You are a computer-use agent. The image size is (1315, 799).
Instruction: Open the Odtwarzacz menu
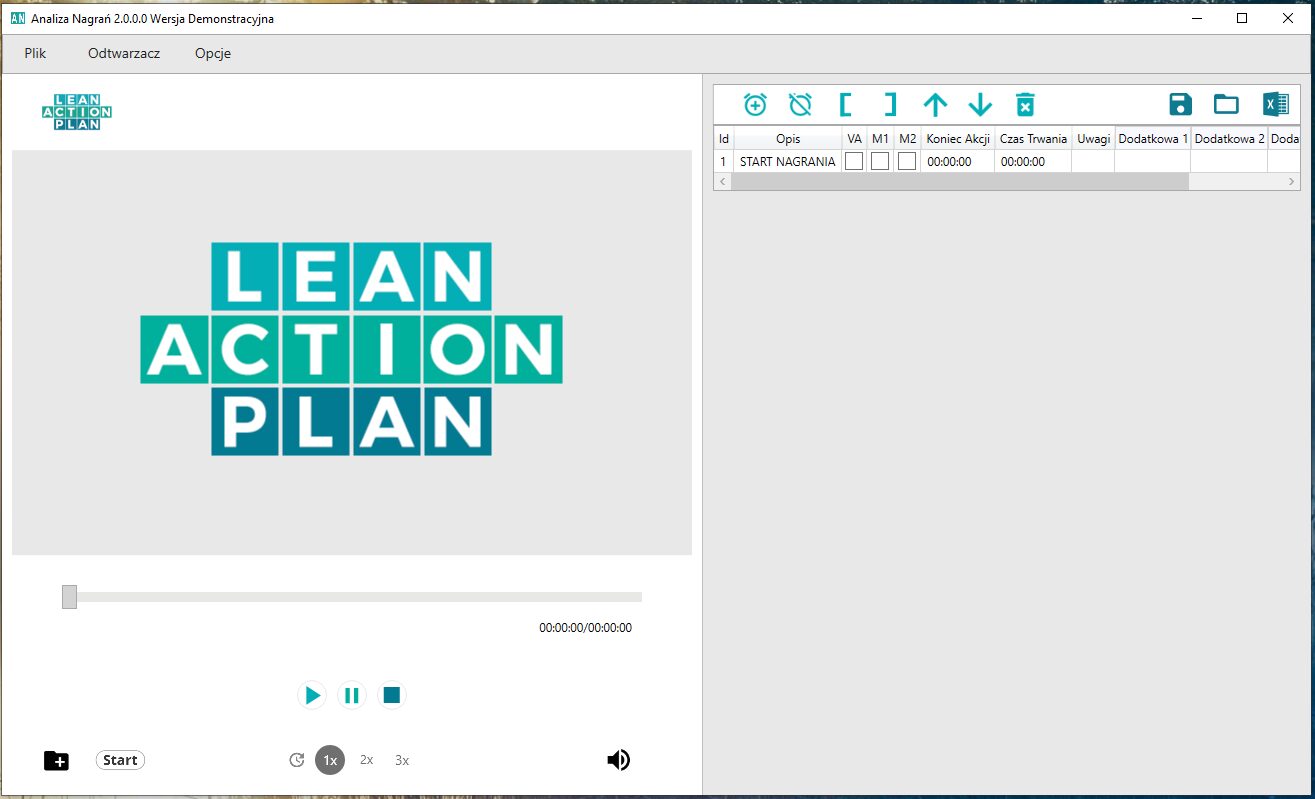click(124, 53)
